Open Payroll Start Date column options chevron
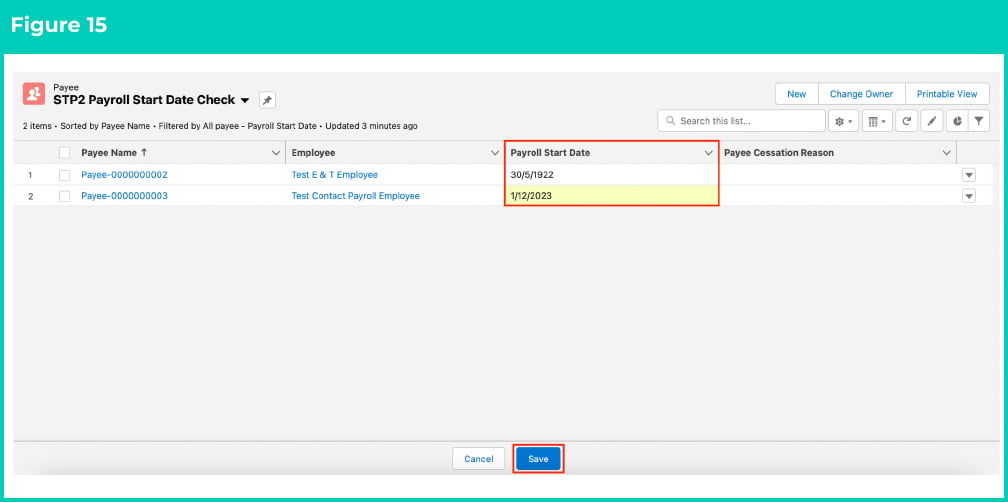 708,153
